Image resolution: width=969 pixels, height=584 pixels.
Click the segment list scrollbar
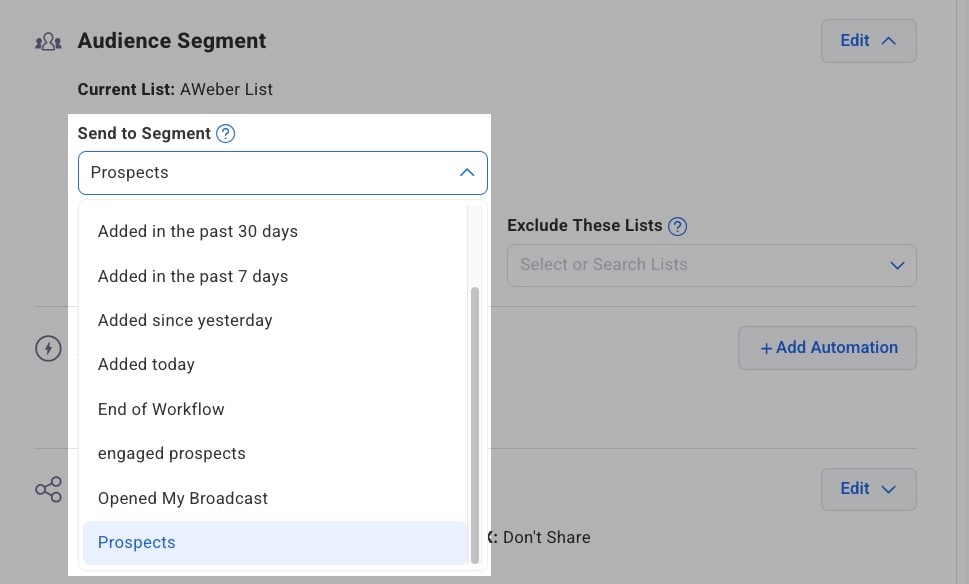tap(475, 420)
